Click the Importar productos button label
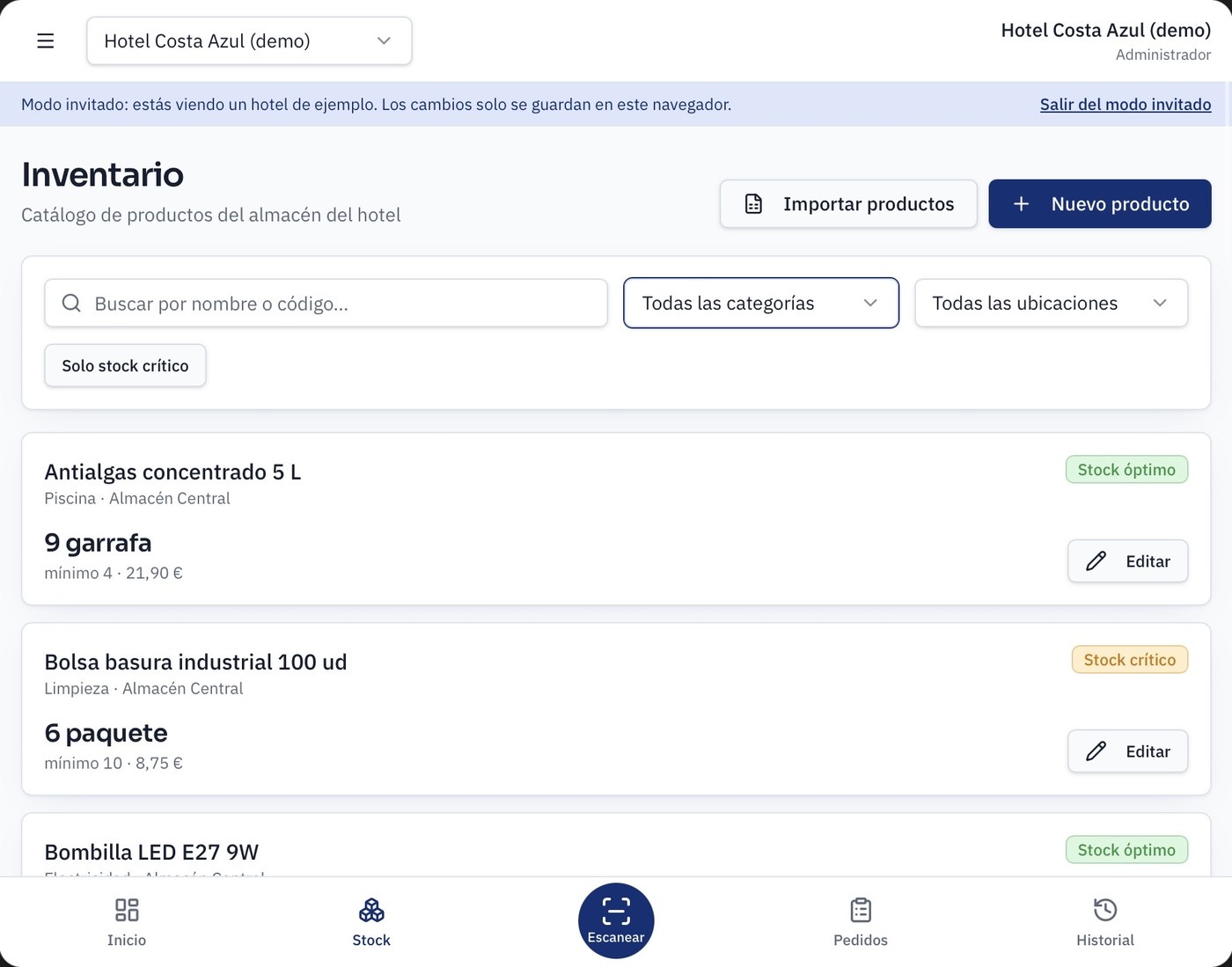 (x=869, y=204)
